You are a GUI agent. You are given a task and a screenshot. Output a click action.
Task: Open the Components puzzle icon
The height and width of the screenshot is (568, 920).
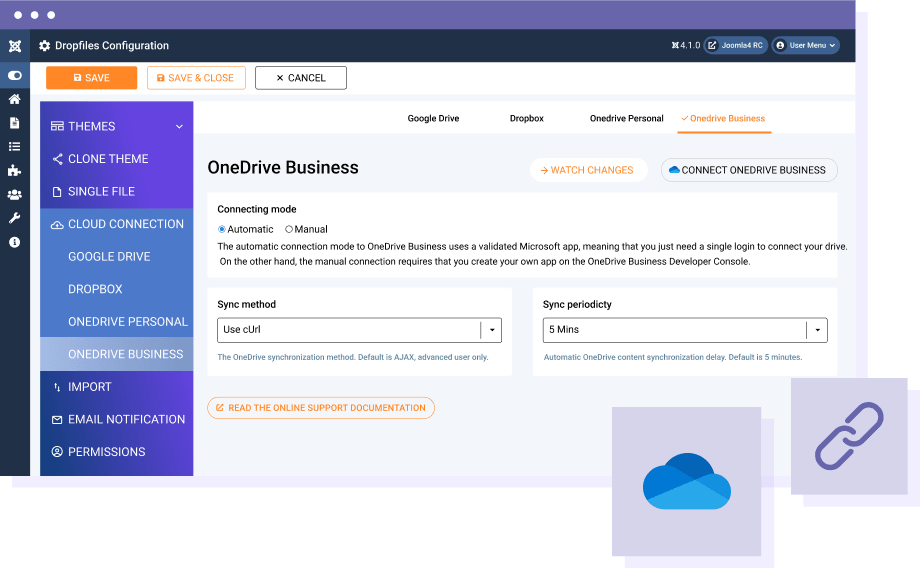[15, 171]
